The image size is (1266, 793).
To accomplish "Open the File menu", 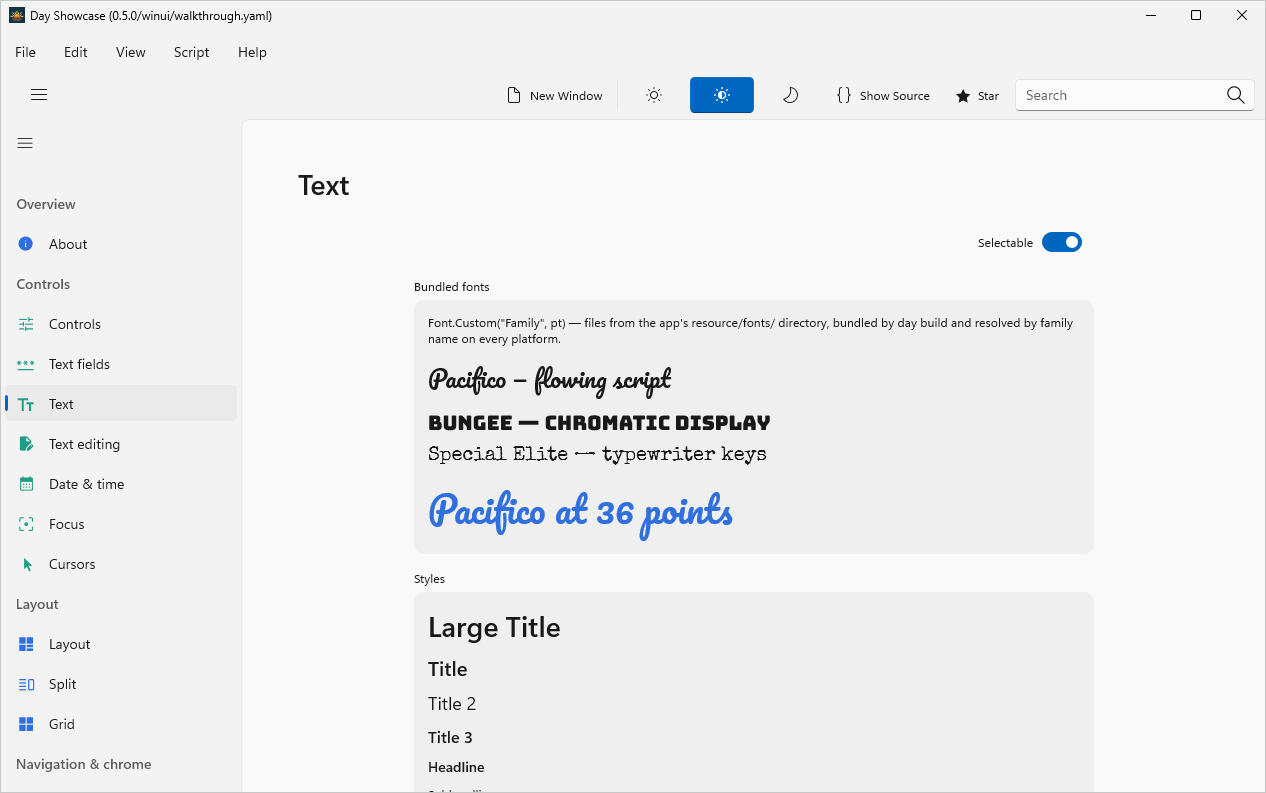I will point(25,52).
